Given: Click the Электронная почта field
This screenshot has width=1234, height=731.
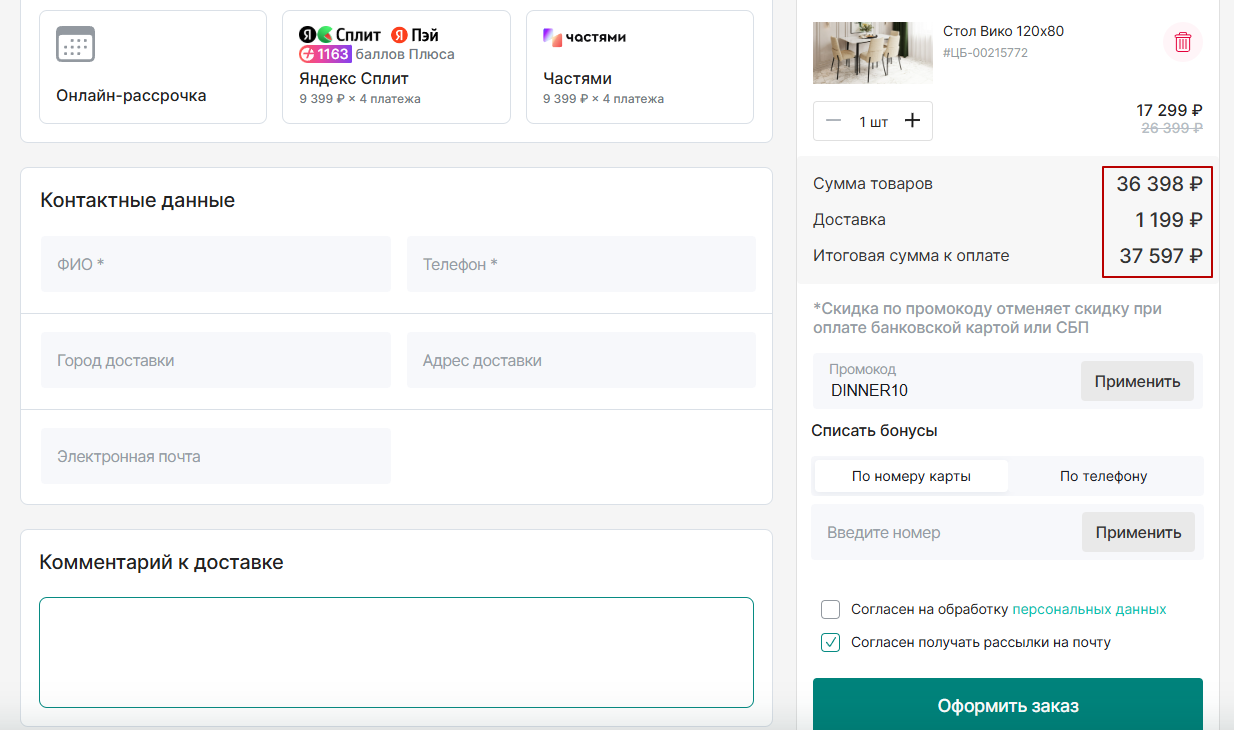Looking at the screenshot, I should [215, 456].
